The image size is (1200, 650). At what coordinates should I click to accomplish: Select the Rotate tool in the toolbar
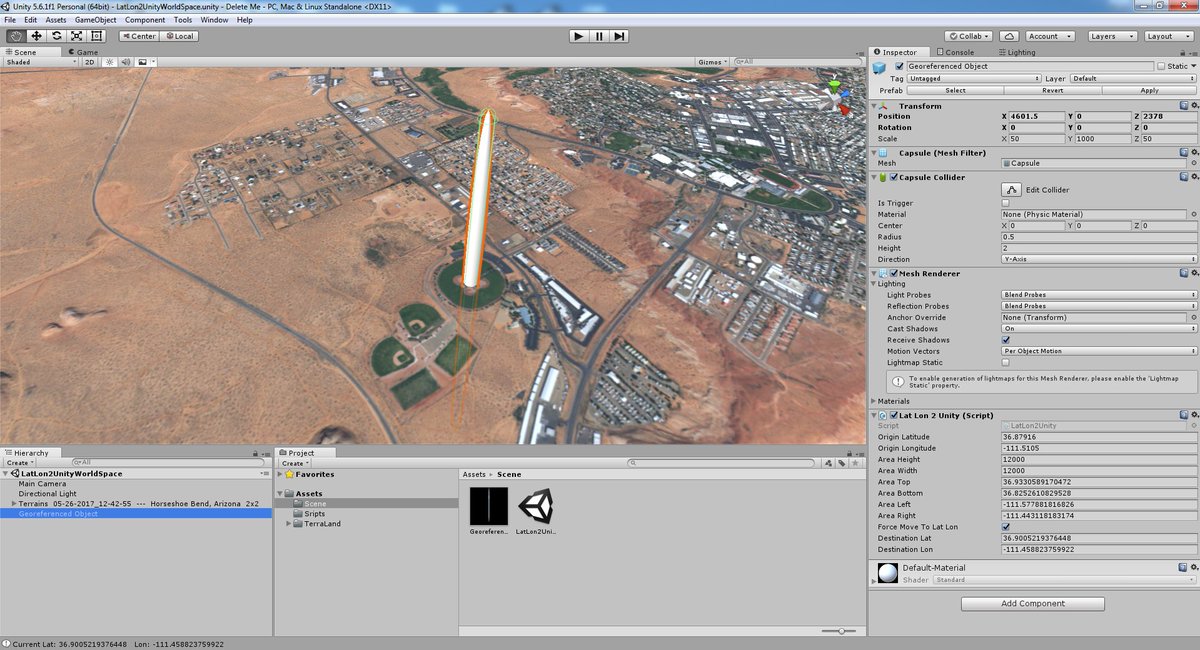[x=56, y=36]
